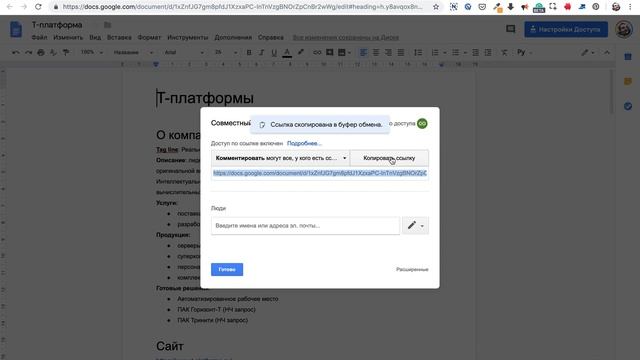
Task: Open the 100% zoom dropdown
Action: click(91, 52)
